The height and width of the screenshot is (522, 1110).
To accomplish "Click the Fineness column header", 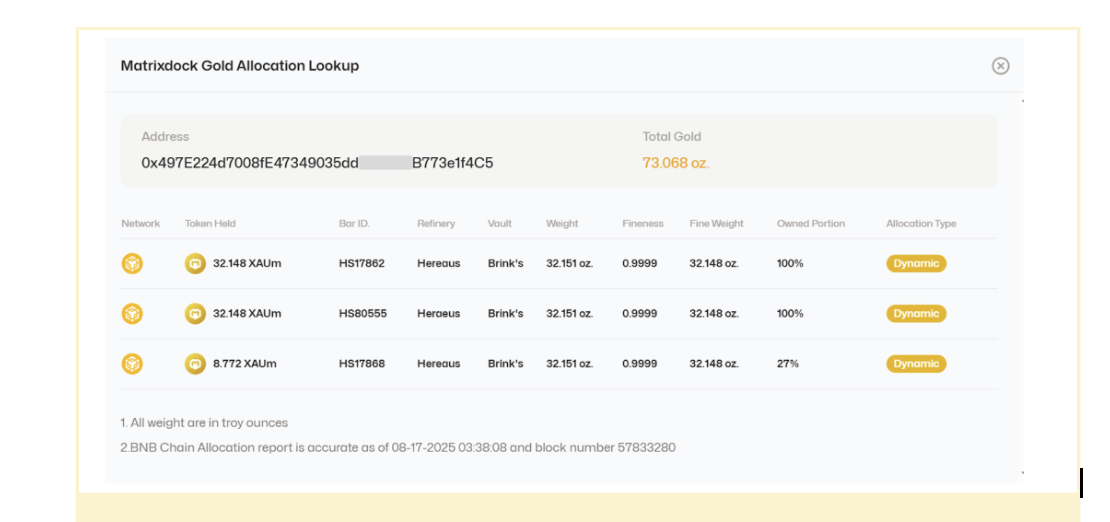I will 642,224.
